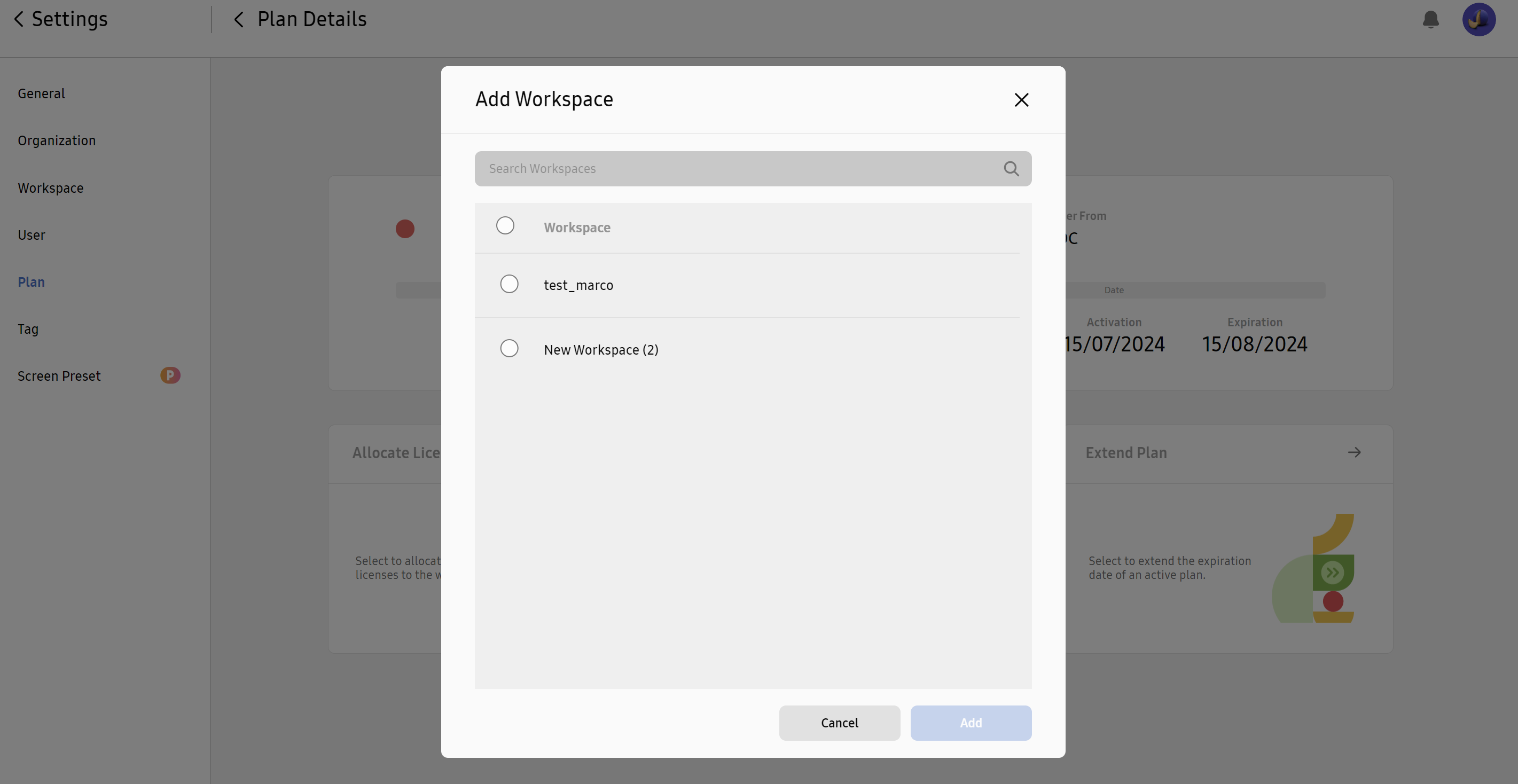Select all using Workspace header radio
Viewport: 1518px width, 784px height.
click(505, 225)
